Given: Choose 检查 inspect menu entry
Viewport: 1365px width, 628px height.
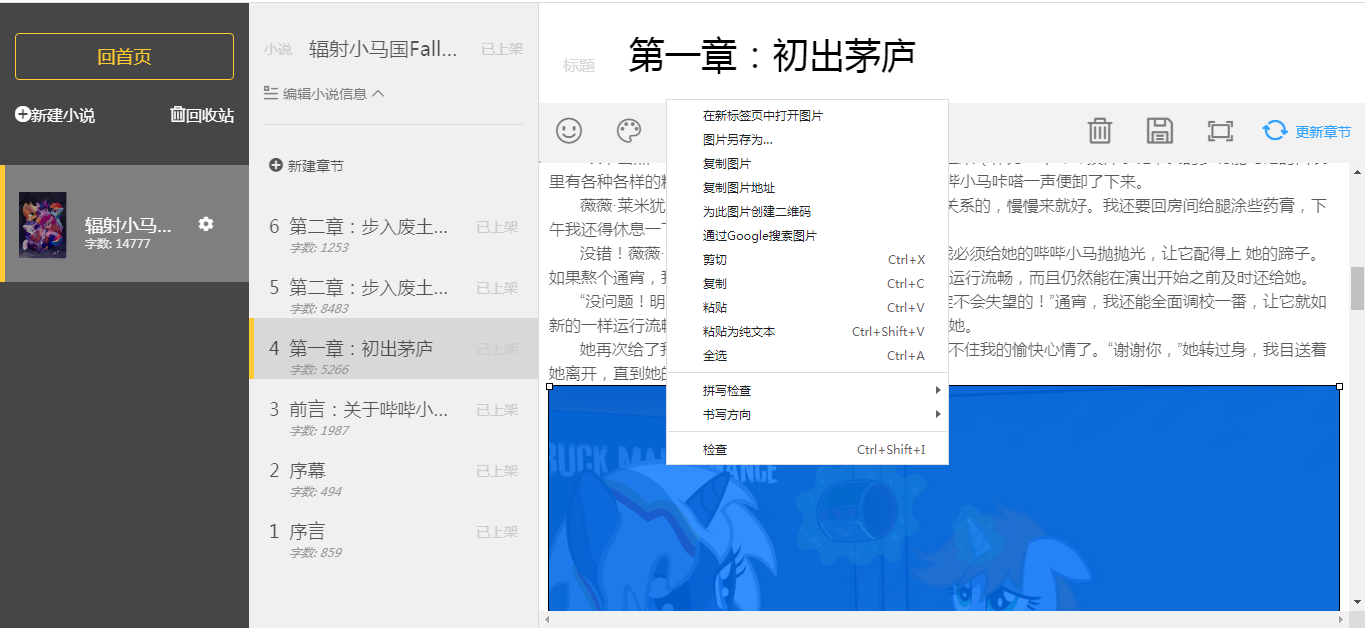Looking at the screenshot, I should point(807,450).
